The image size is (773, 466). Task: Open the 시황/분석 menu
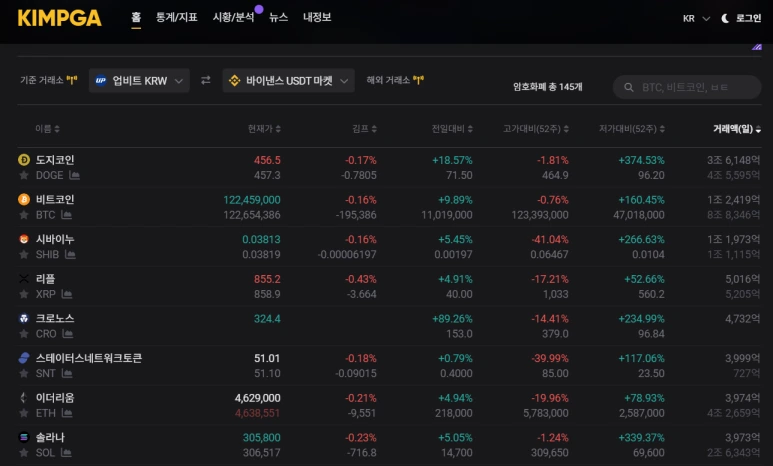(x=233, y=17)
